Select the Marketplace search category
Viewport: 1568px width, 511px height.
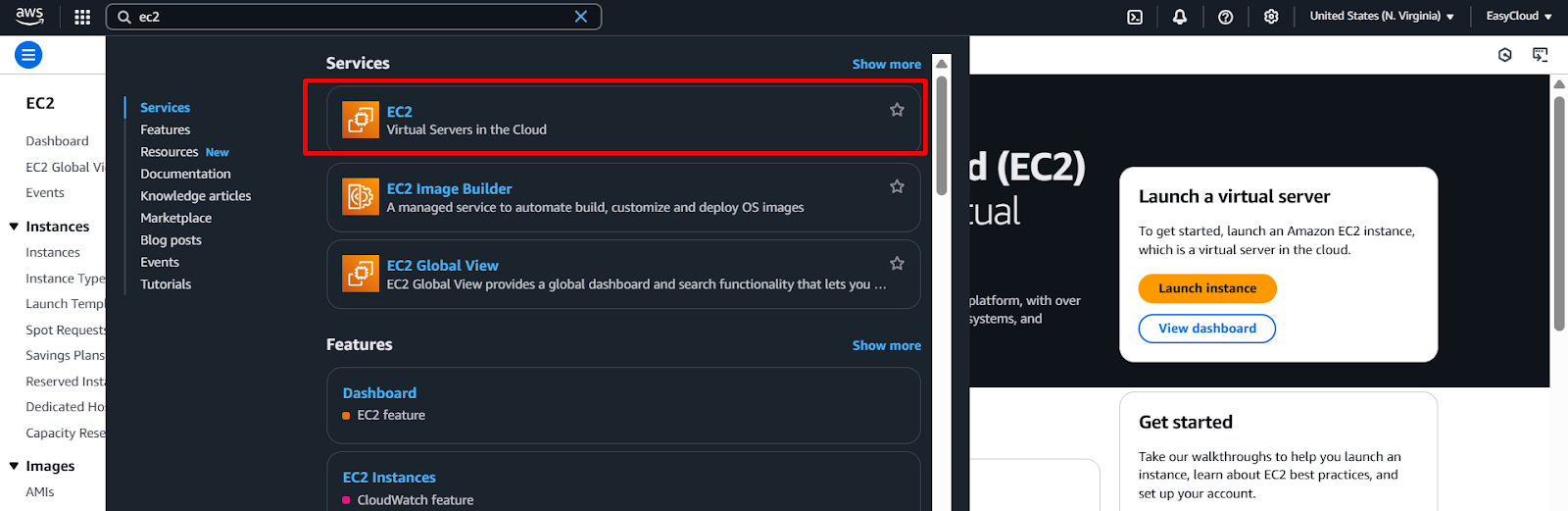[175, 218]
